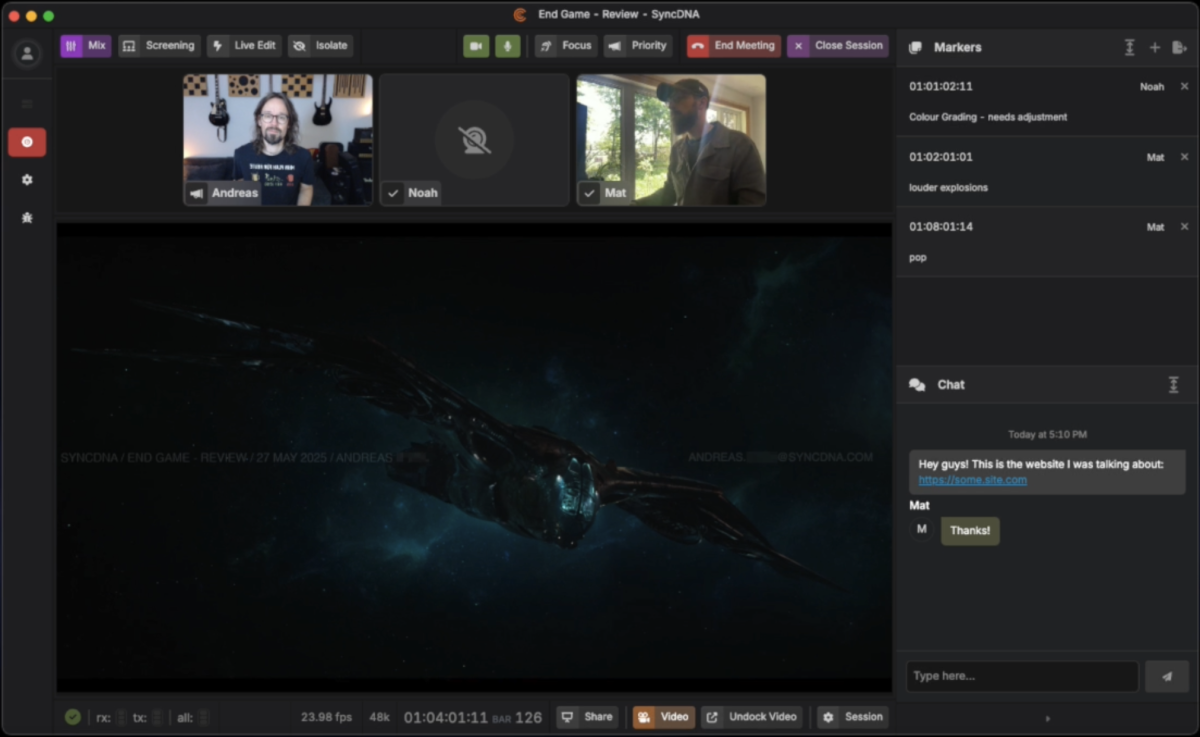This screenshot has width=1200, height=737.
Task: Activate Isolate mode
Action: (320, 46)
